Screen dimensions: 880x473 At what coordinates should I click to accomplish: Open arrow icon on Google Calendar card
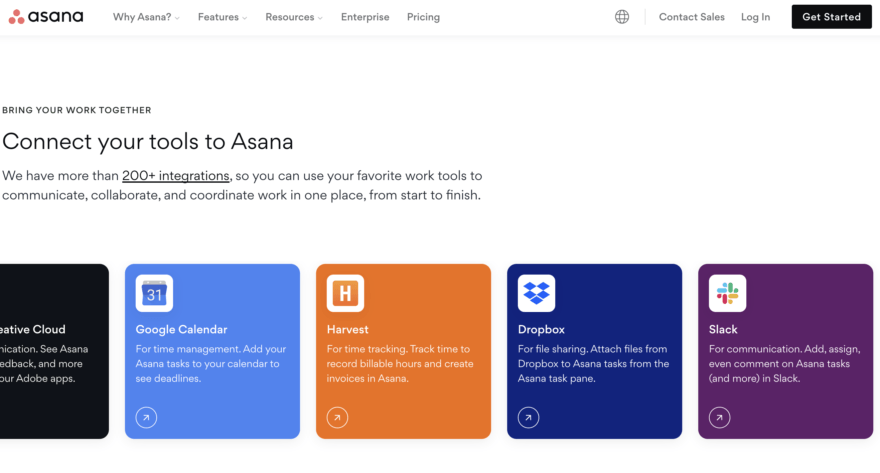pos(147,417)
